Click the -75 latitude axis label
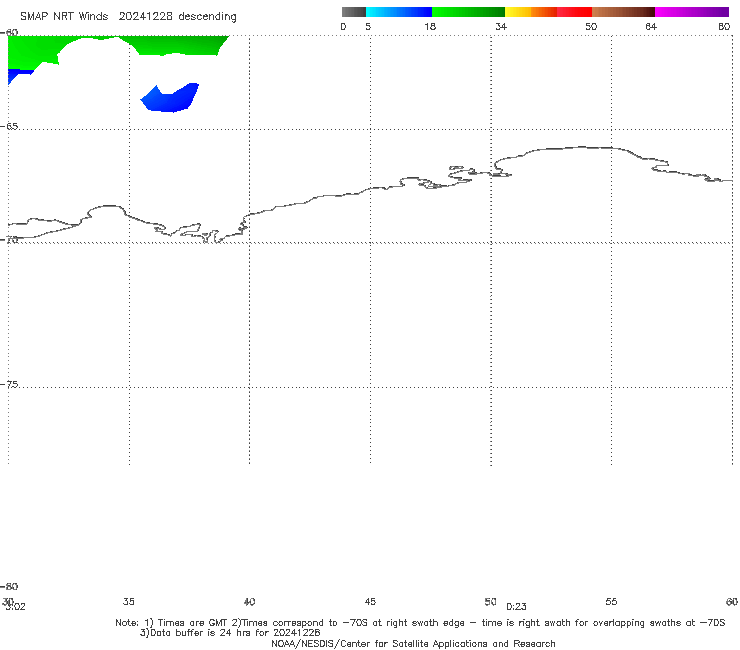This screenshot has width=740, height=650. [x=10, y=385]
